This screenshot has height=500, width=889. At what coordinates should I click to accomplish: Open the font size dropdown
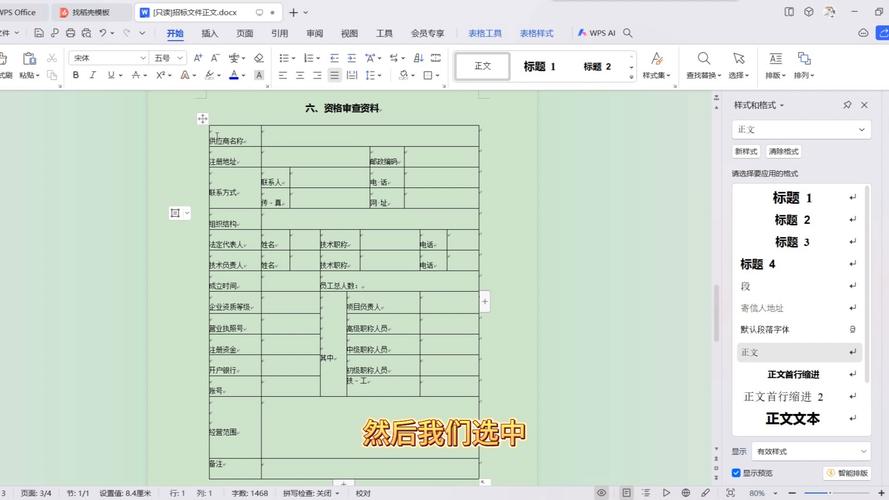click(x=180, y=58)
